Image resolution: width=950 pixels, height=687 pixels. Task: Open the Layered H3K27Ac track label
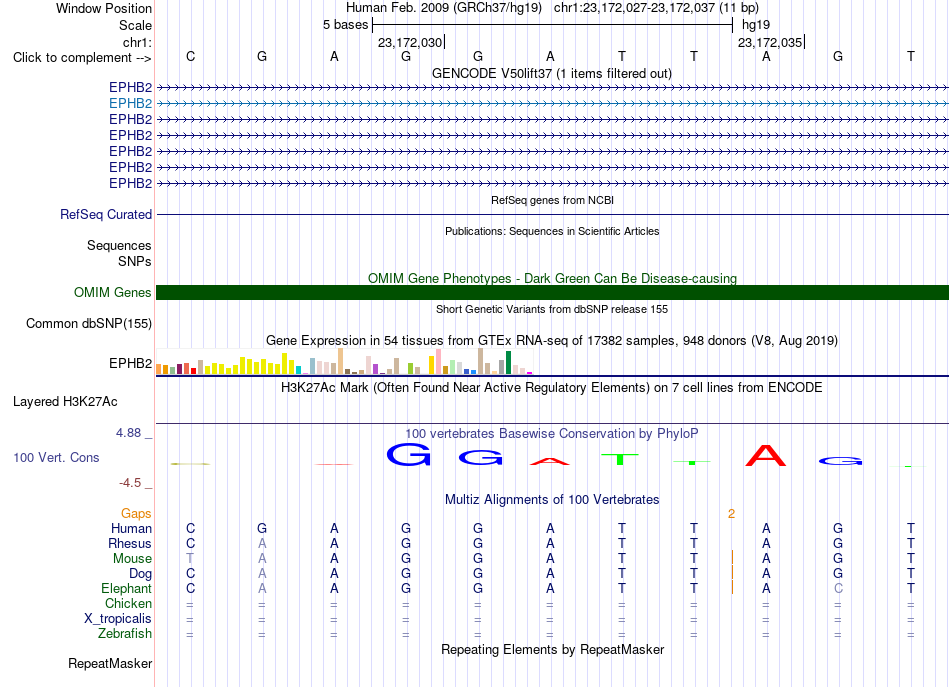pos(65,402)
